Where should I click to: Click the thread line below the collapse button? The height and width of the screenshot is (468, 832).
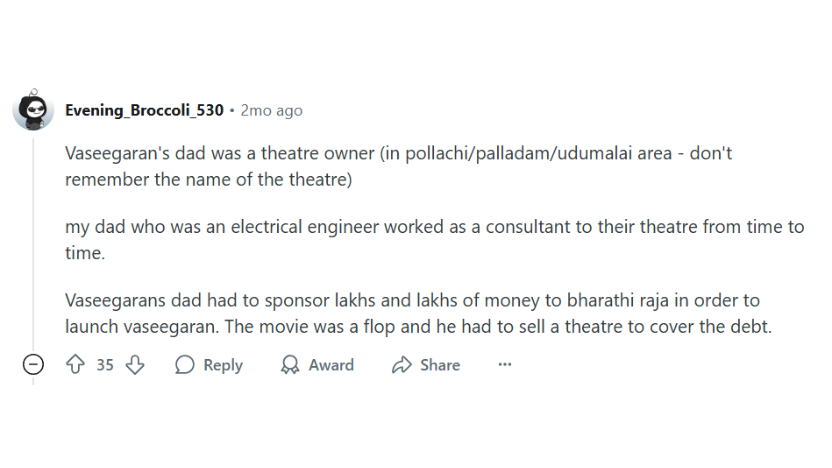tap(33, 382)
